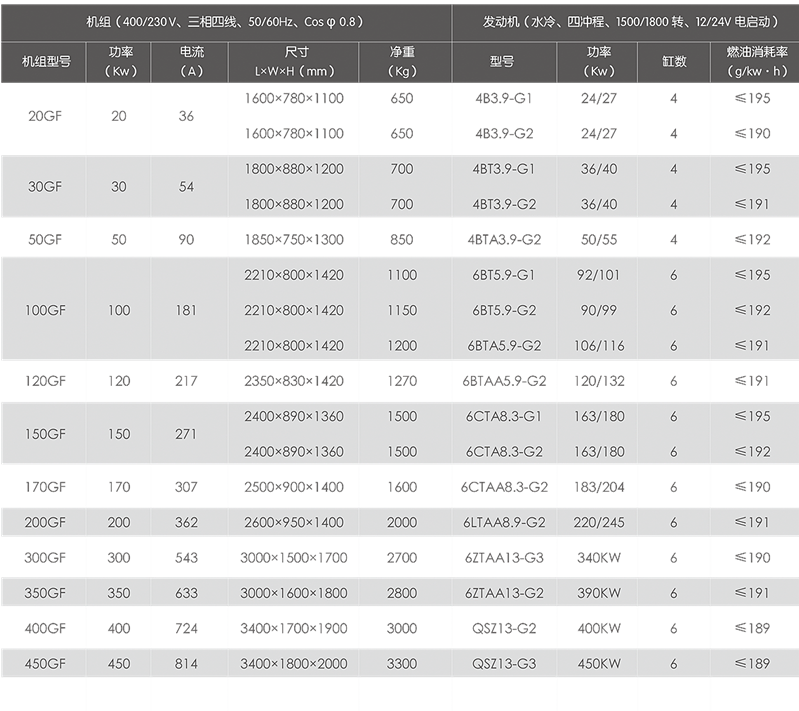Select engine model 4BTA3.9-G2

coord(504,240)
